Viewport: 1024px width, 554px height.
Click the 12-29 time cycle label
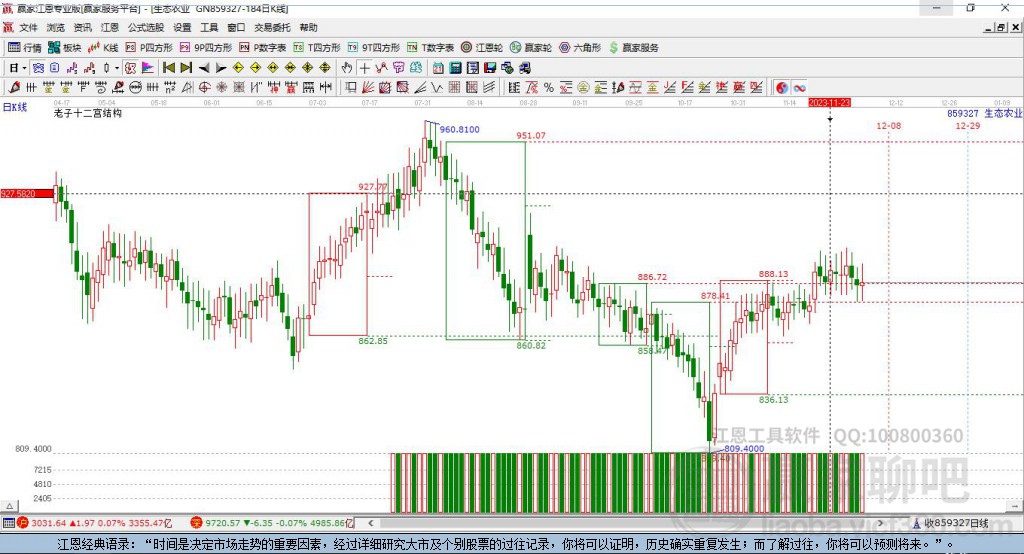pyautogui.click(x=967, y=125)
